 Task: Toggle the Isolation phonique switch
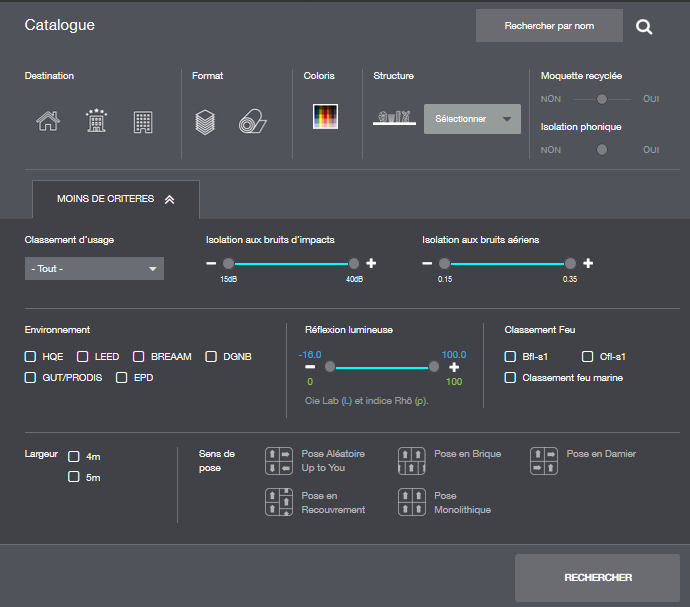click(x=602, y=150)
